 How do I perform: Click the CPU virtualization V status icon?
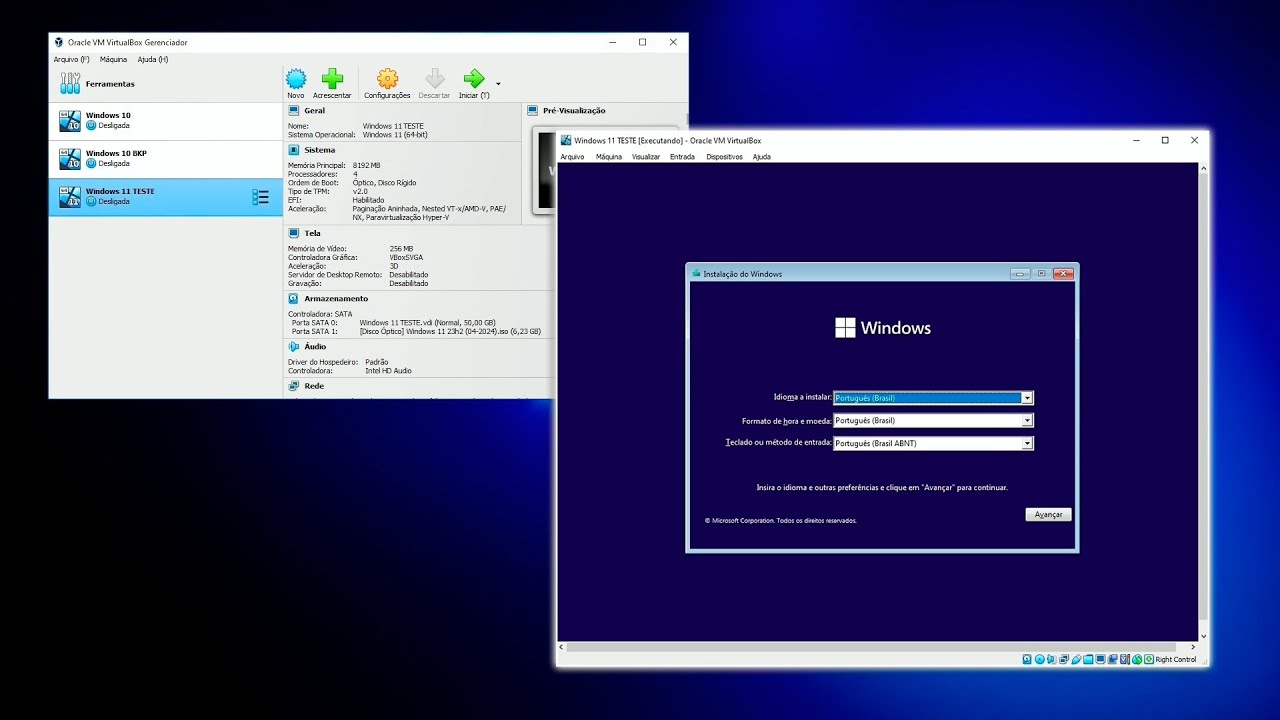pyautogui.click(x=1124, y=659)
